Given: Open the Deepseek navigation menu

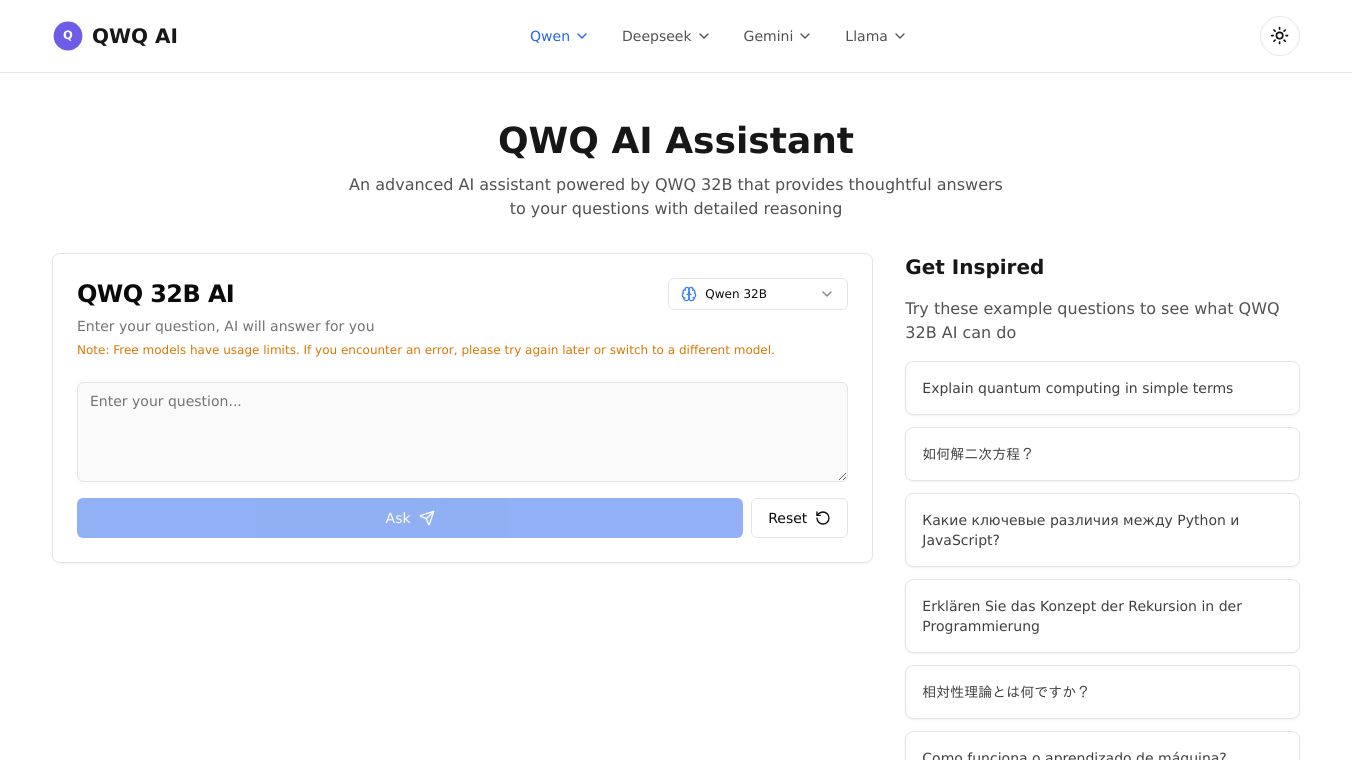Looking at the screenshot, I should coord(665,36).
